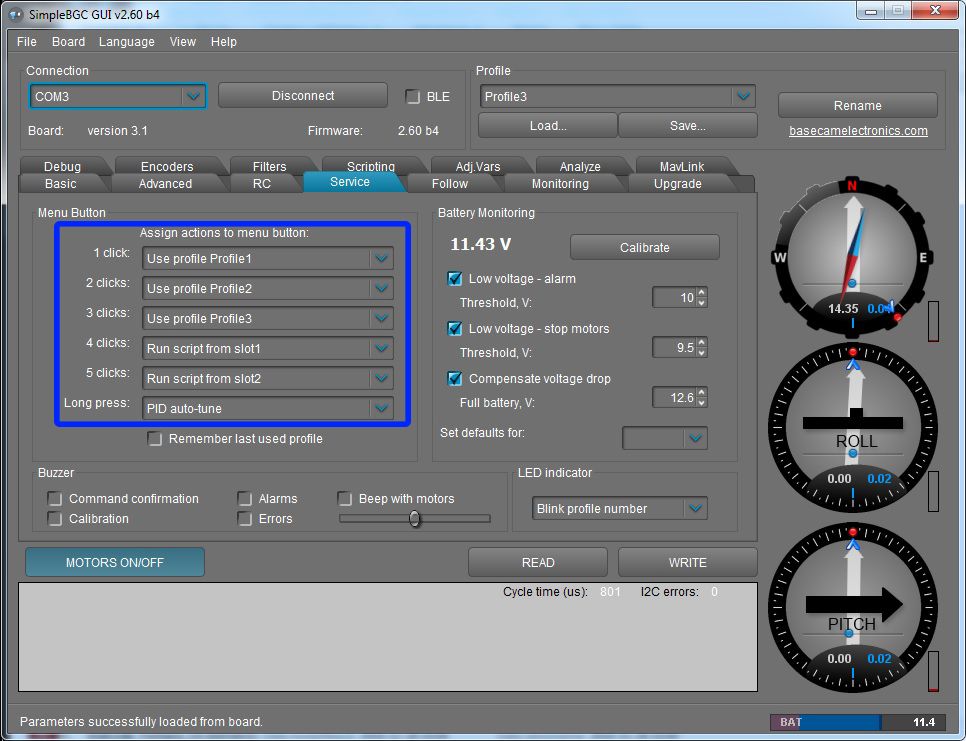Viewport: 966px width, 741px height.
Task: Enable Beep with motors checkbox
Action: pos(345,498)
